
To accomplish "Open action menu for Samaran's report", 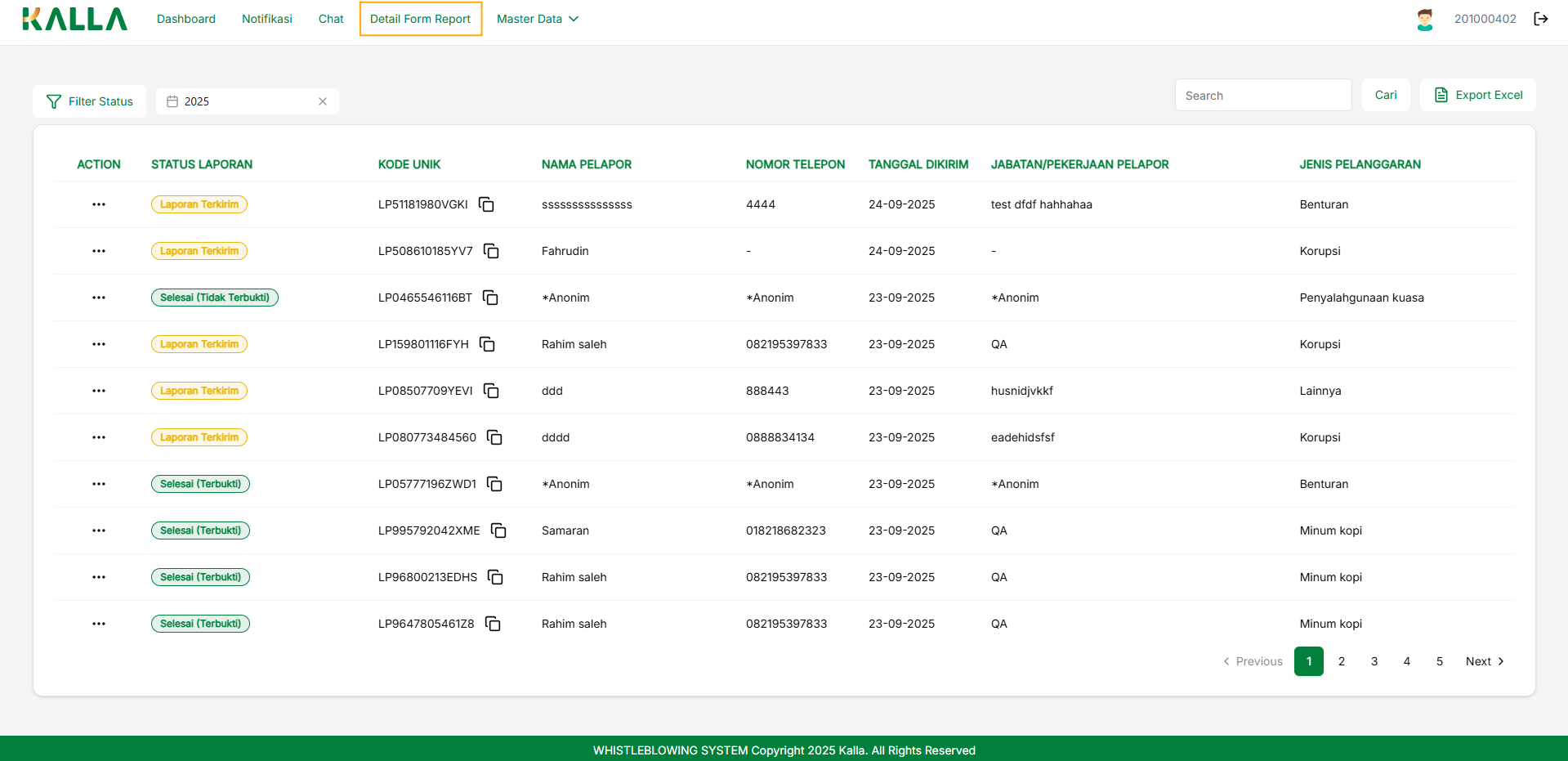I will [x=99, y=530].
